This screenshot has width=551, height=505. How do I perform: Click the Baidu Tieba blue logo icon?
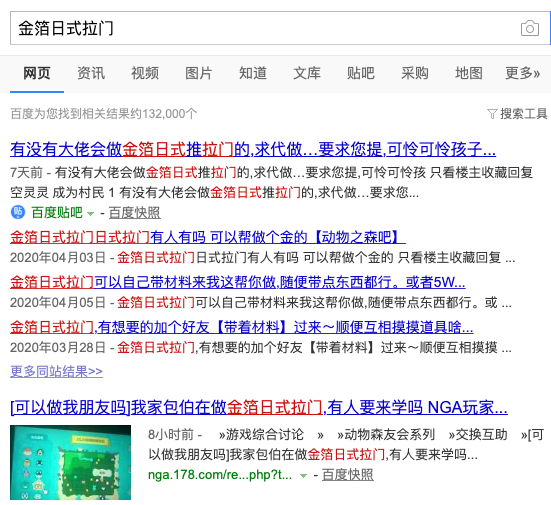[x=18, y=212]
